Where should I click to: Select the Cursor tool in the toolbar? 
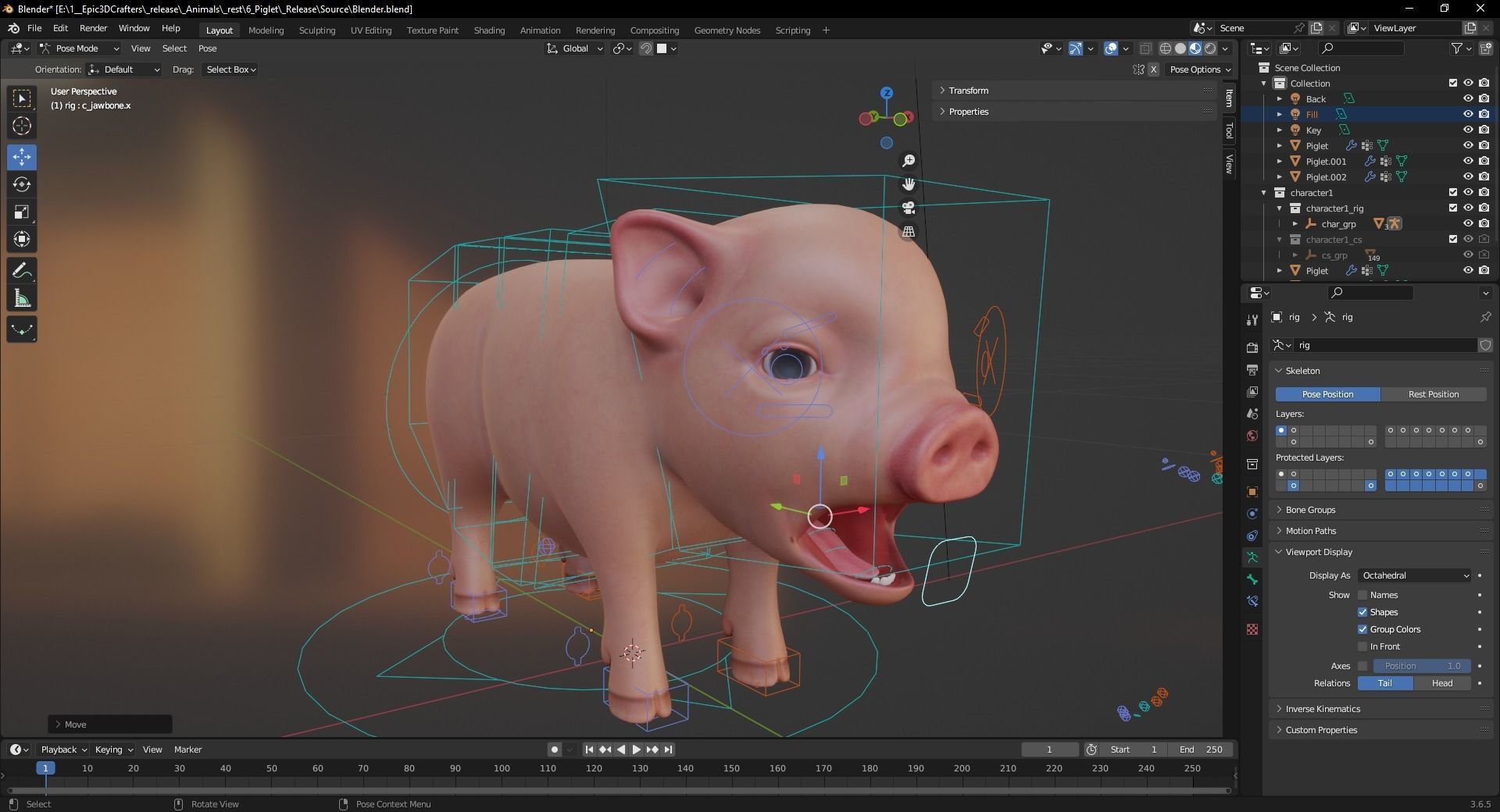click(22, 126)
